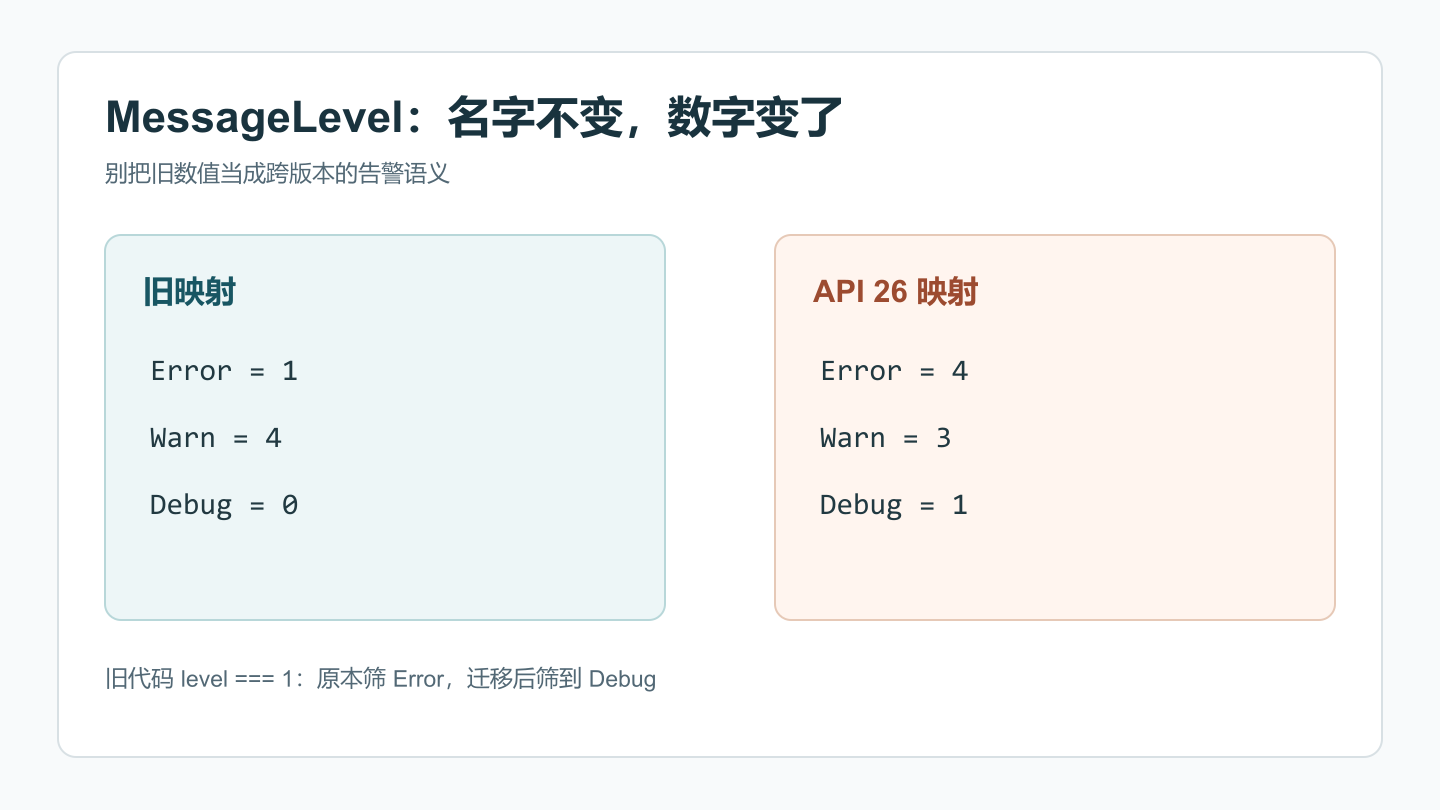This screenshot has height=810, width=1440.
Task: Click "Warn = 4" in the old mapping
Action: (x=216, y=438)
